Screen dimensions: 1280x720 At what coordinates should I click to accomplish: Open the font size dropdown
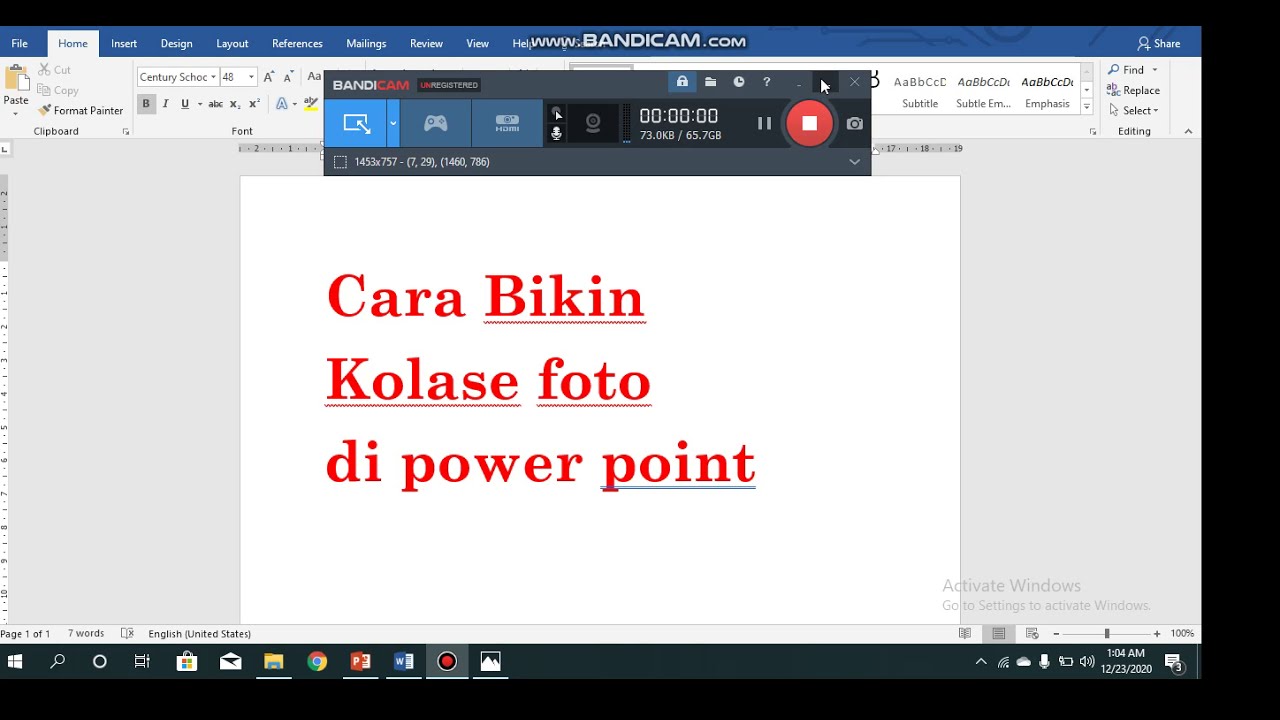pos(251,77)
